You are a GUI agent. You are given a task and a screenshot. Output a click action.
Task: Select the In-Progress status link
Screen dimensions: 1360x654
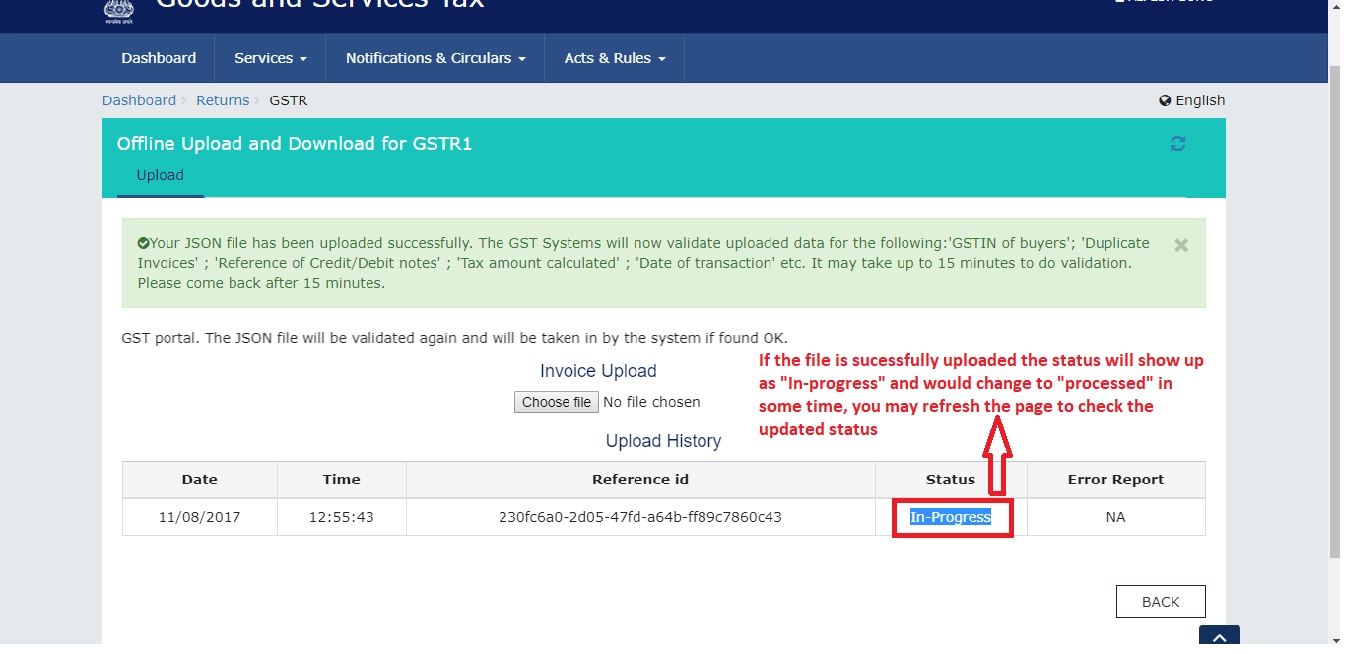[949, 516]
